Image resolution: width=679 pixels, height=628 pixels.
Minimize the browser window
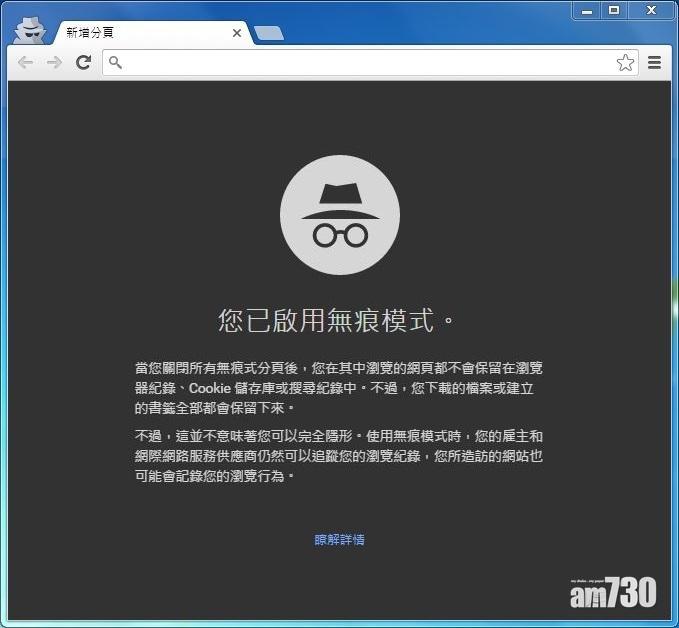588,10
